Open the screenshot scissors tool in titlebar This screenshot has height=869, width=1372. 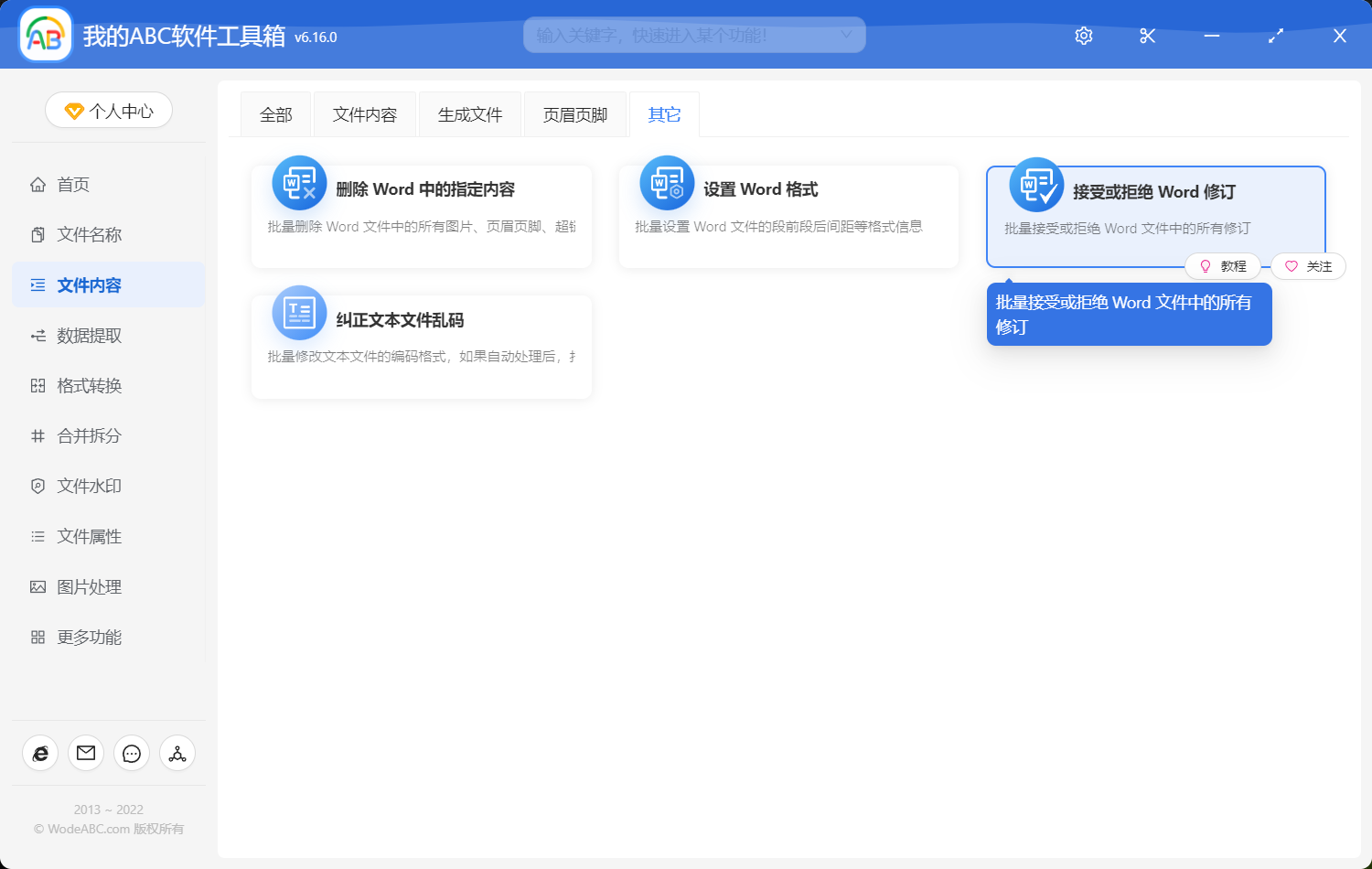coord(1147,36)
